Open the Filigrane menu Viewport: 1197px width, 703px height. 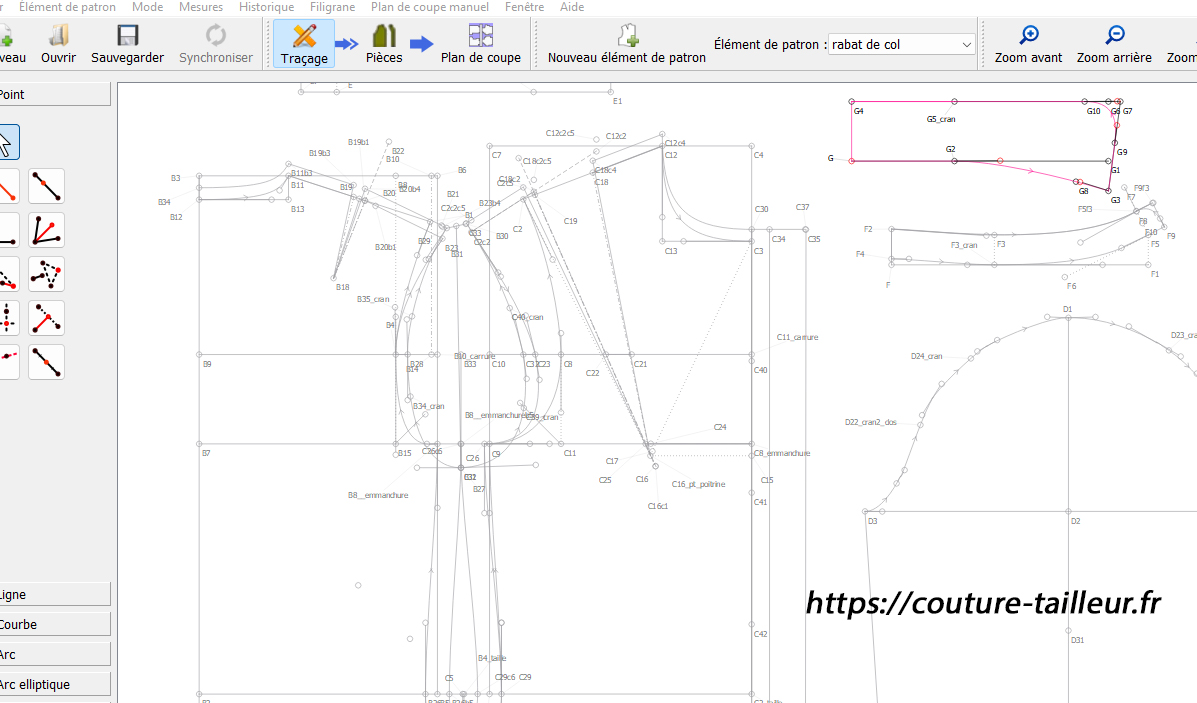click(332, 7)
